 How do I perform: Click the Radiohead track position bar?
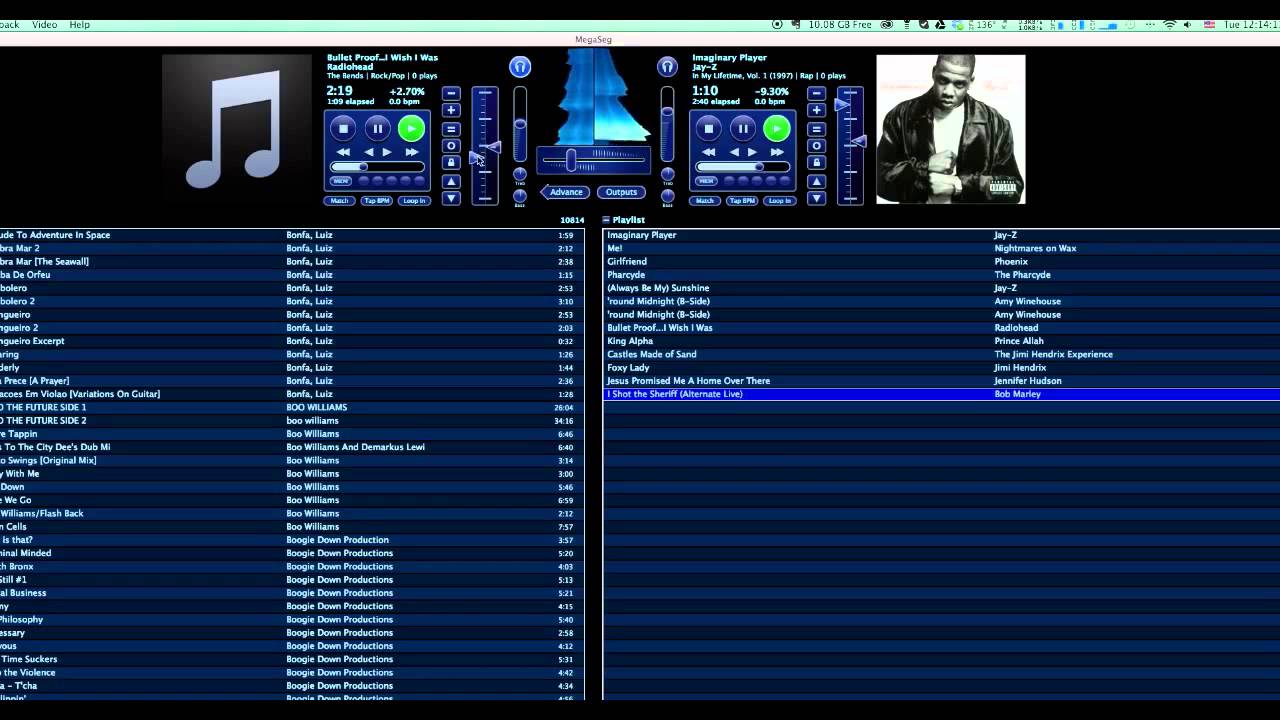point(377,167)
